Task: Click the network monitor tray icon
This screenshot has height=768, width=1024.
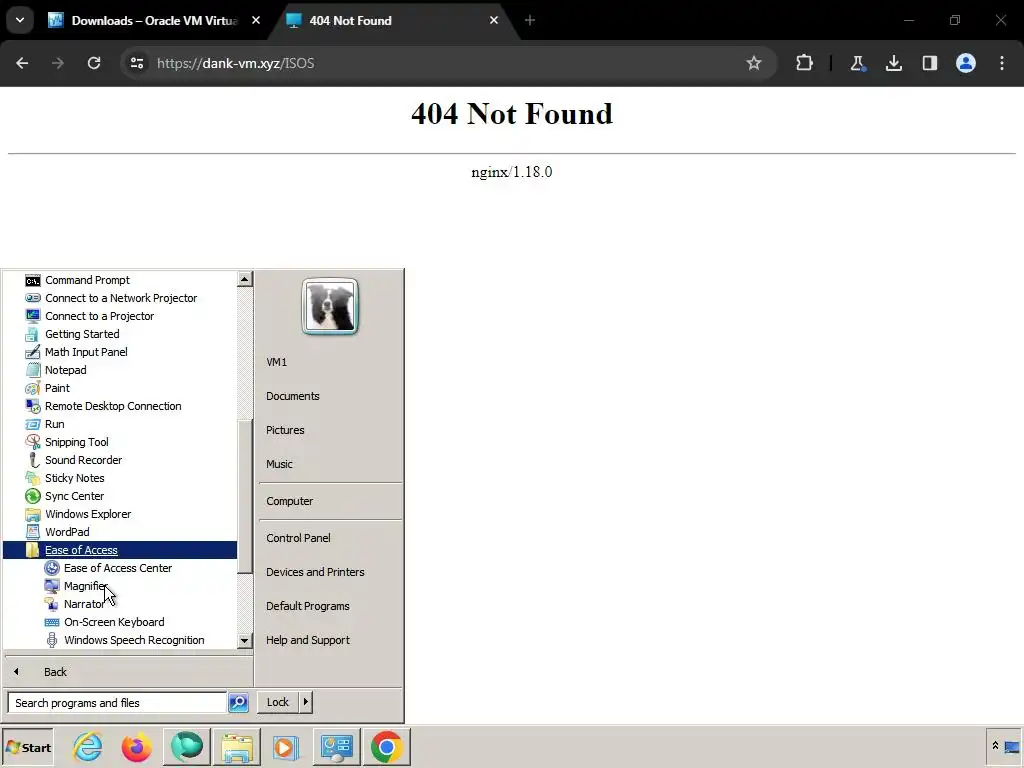Action: [x=1012, y=746]
